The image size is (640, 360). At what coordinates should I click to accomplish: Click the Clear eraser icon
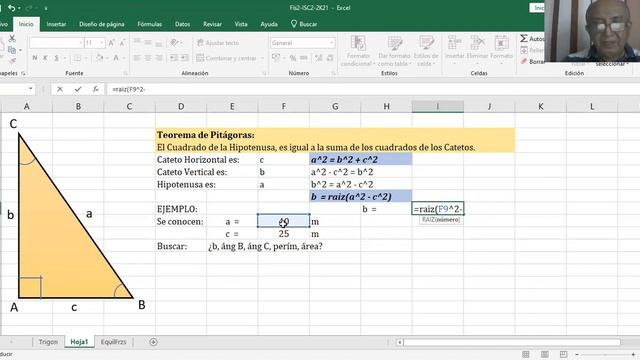(524, 61)
